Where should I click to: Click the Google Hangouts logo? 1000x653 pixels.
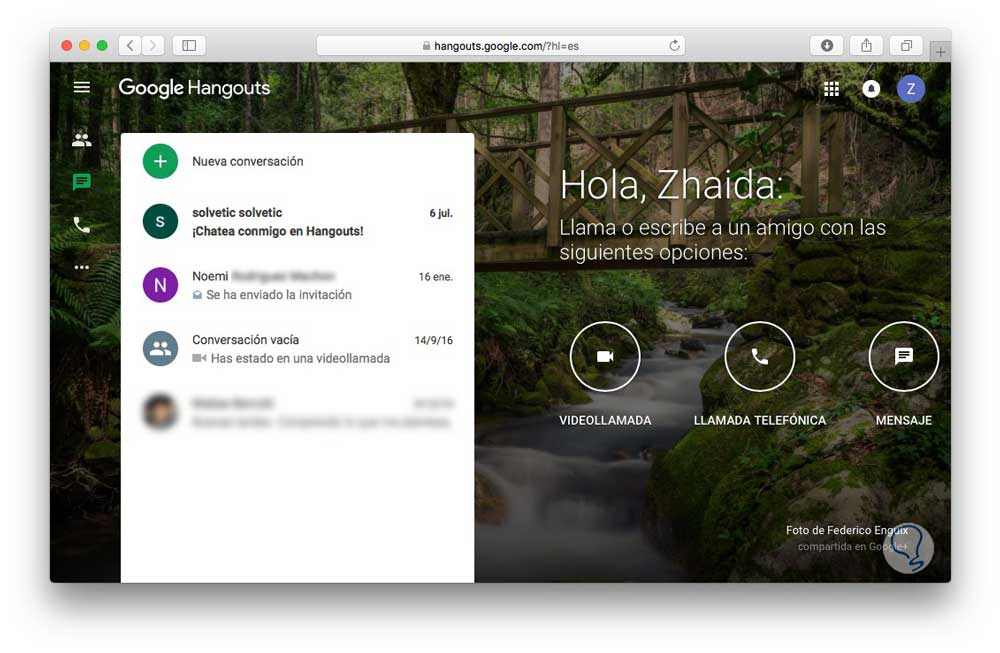coord(195,88)
